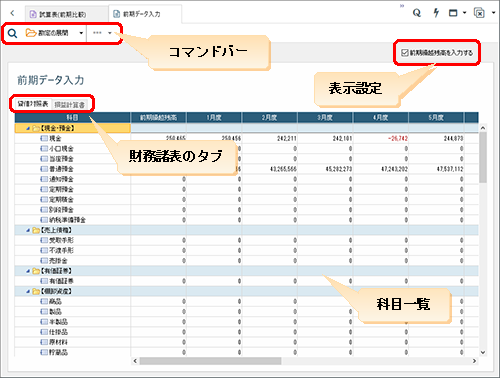Viewport: 500px width, 378px height.
Task: Open the dropdown arrow beside the window layout icon
Action: pyautogui.click(x=464, y=13)
